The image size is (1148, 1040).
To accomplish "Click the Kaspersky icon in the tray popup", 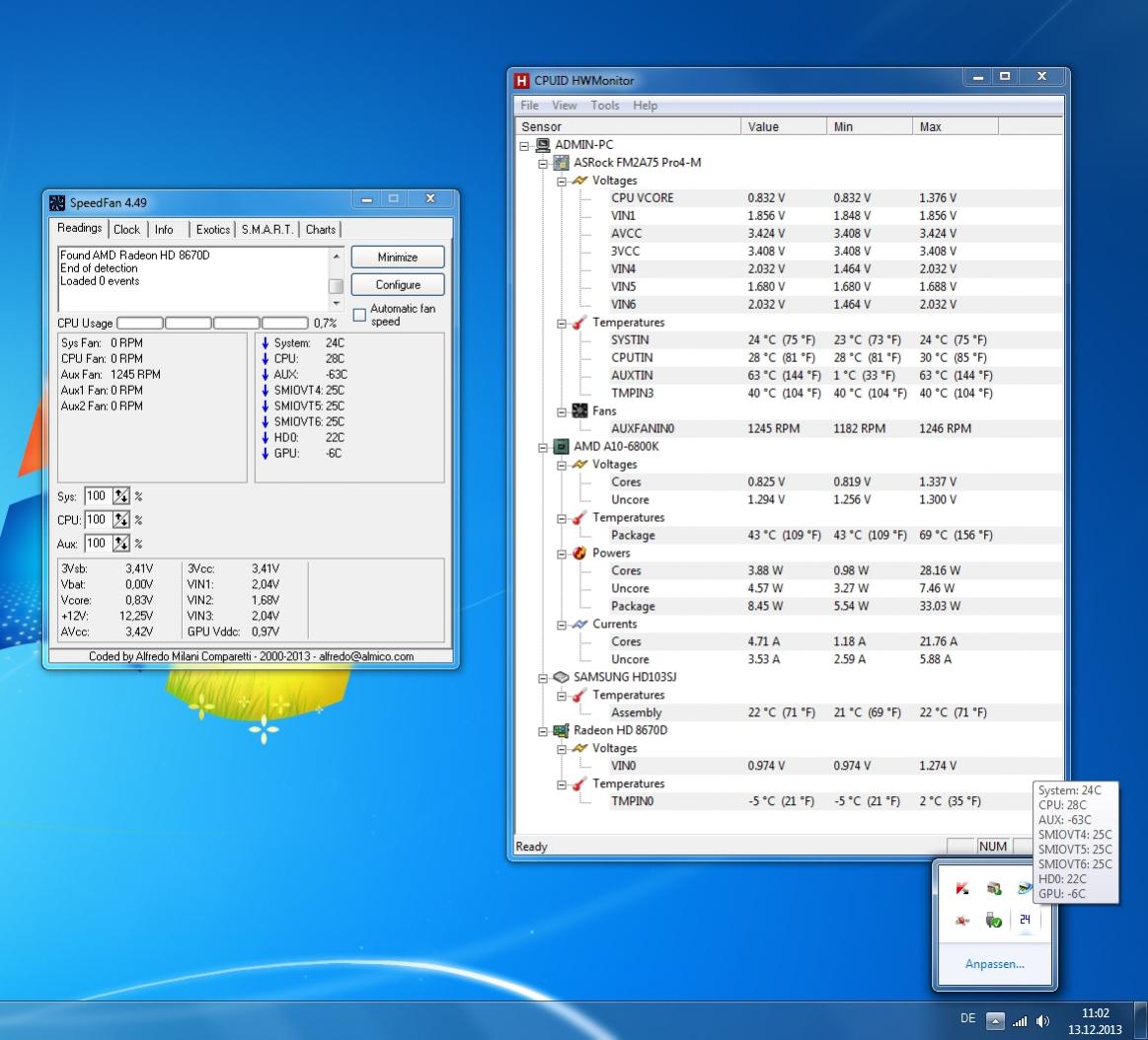I will (962, 889).
